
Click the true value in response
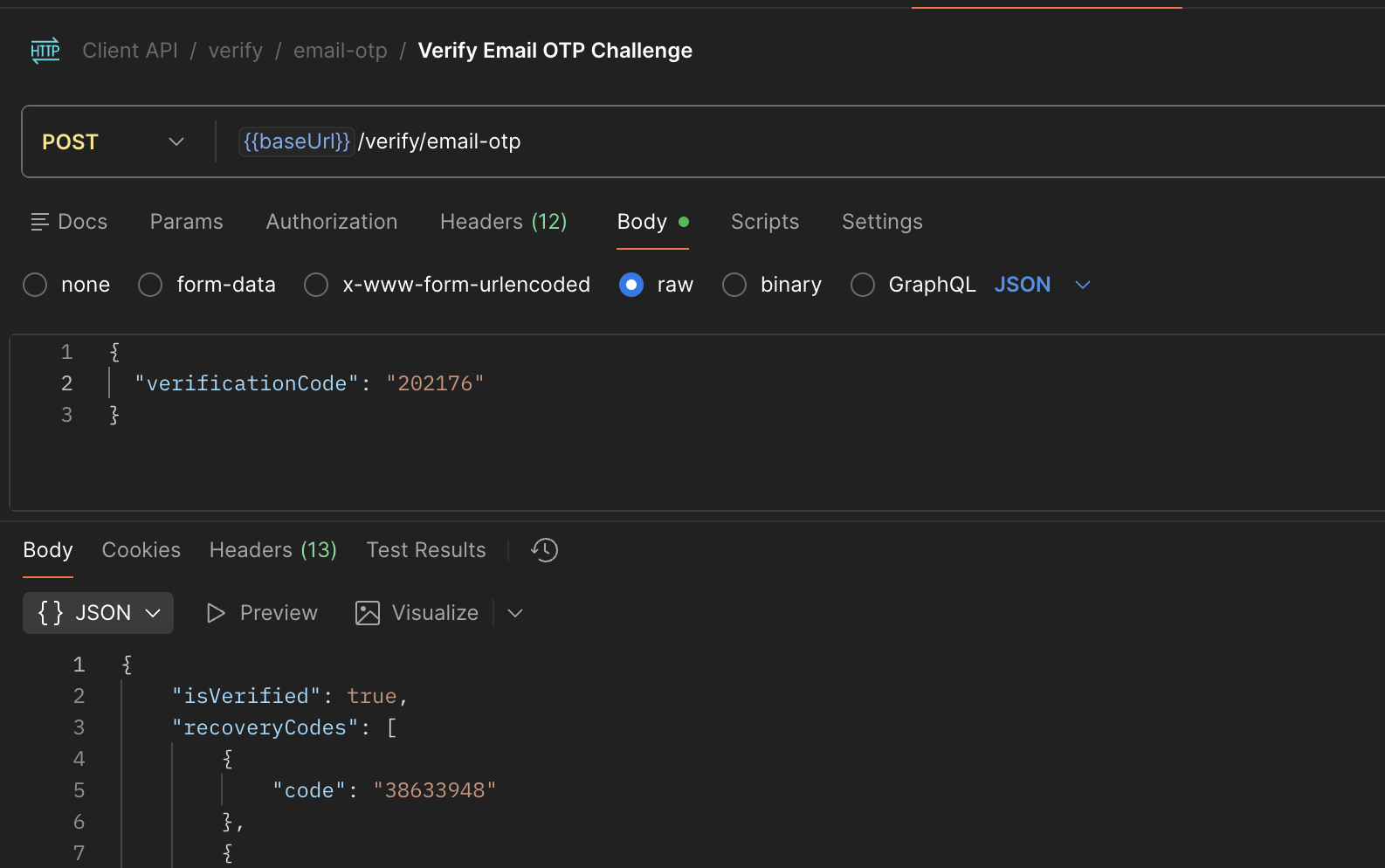[x=372, y=696]
